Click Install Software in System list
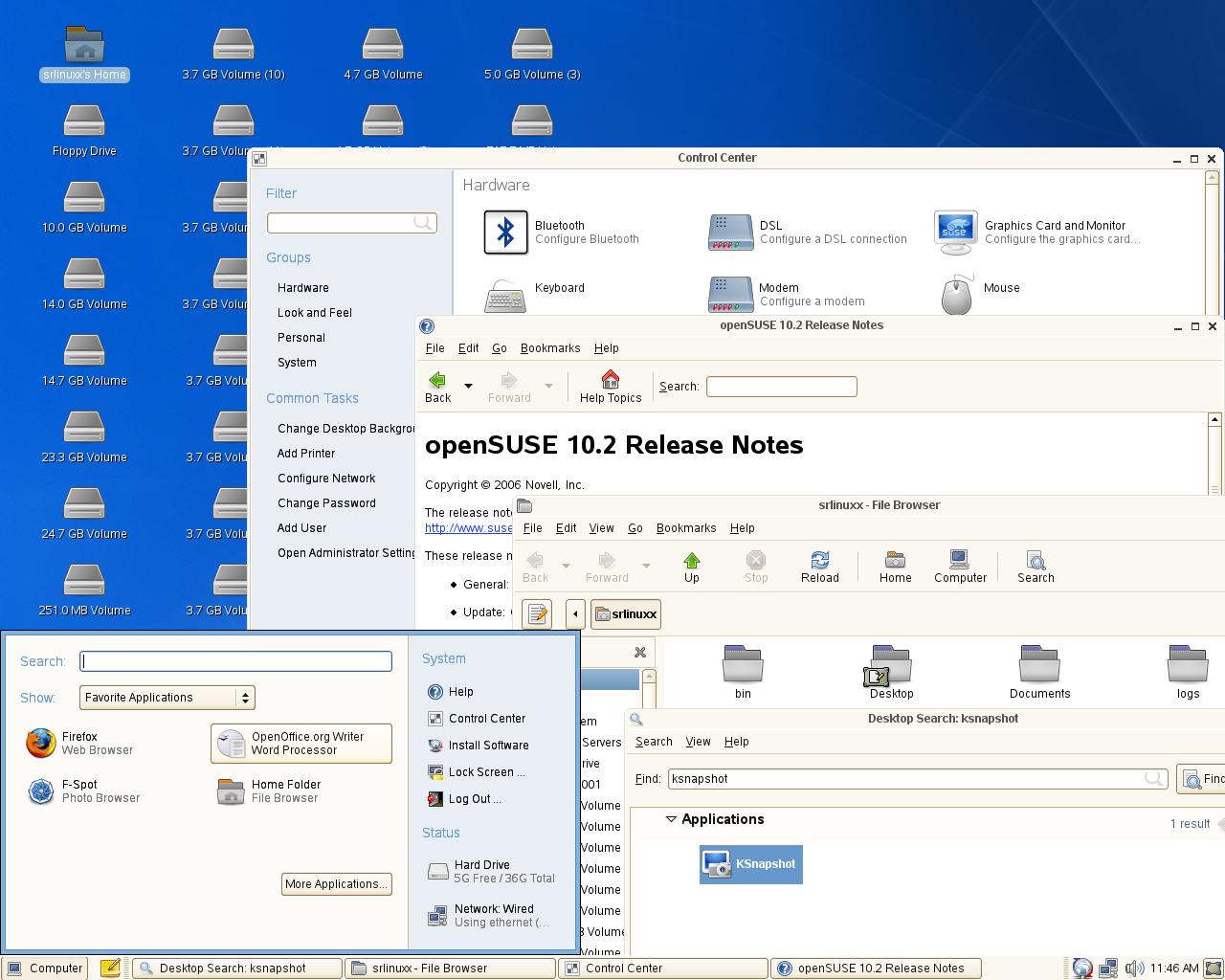The height and width of the screenshot is (980, 1225). pos(478,746)
